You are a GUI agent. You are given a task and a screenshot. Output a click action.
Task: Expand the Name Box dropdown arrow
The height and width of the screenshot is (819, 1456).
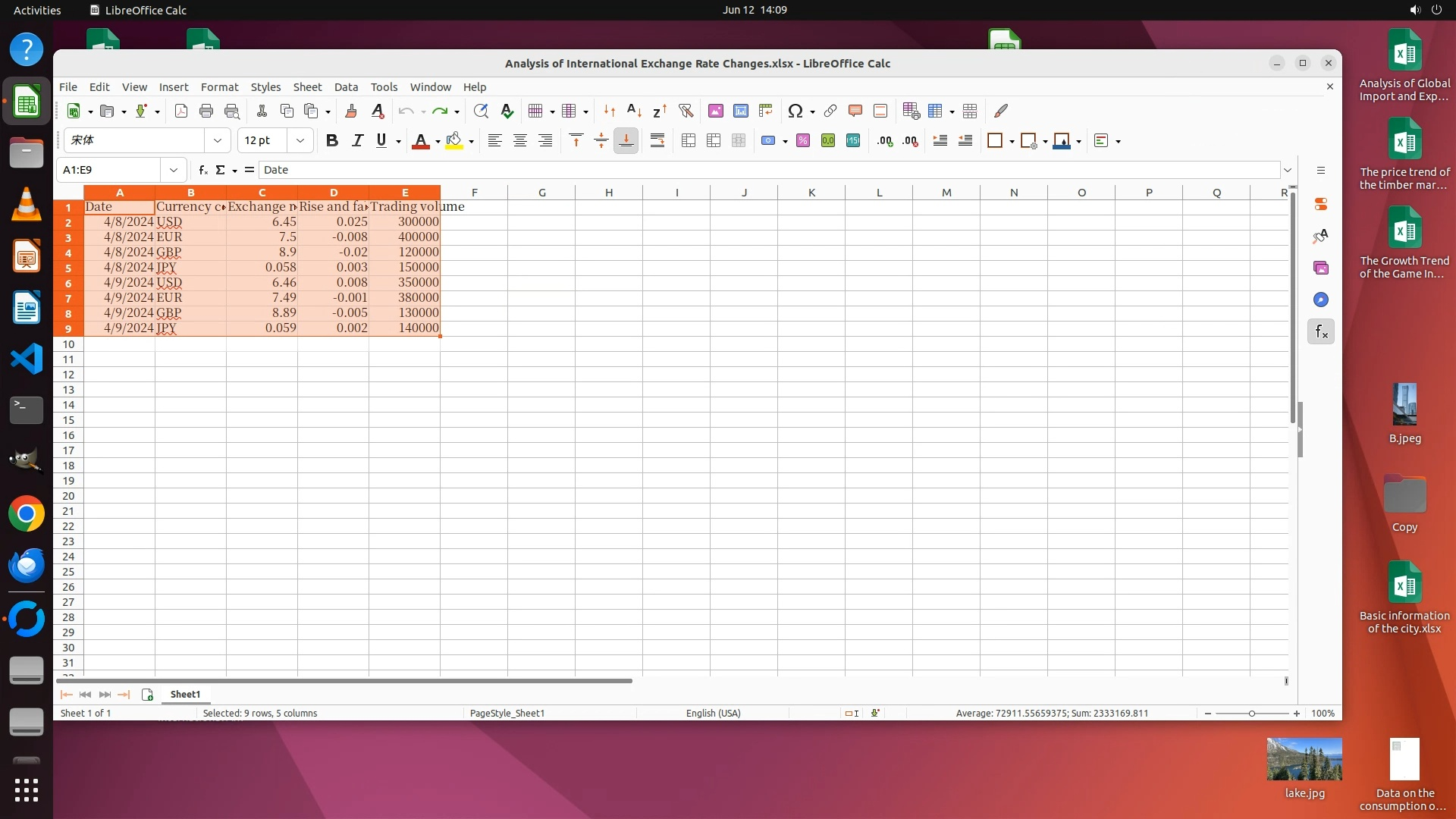click(174, 170)
